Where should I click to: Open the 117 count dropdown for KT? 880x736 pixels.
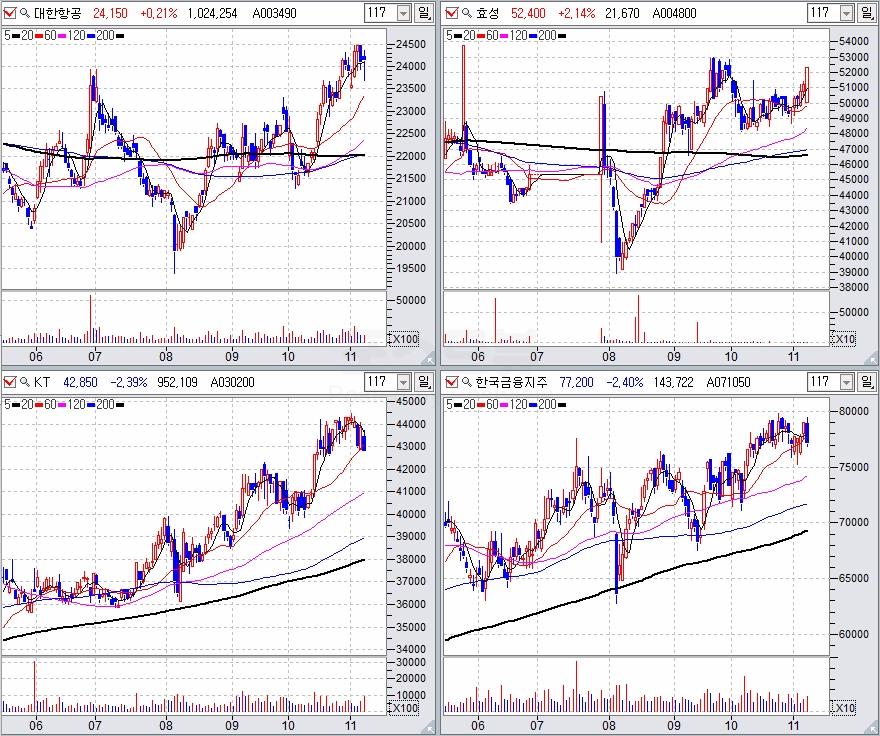403,382
